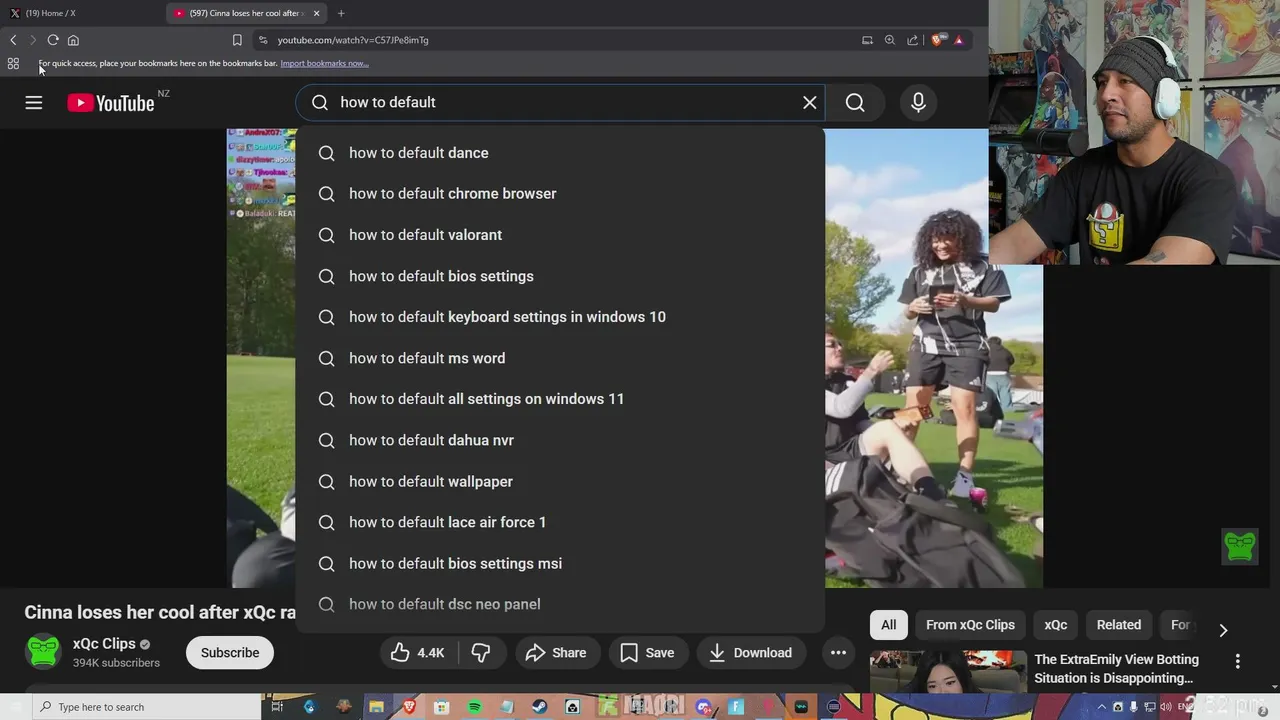Screen dimensions: 1280x720
Task: Select the From xQc Clips chip
Action: click(970, 625)
